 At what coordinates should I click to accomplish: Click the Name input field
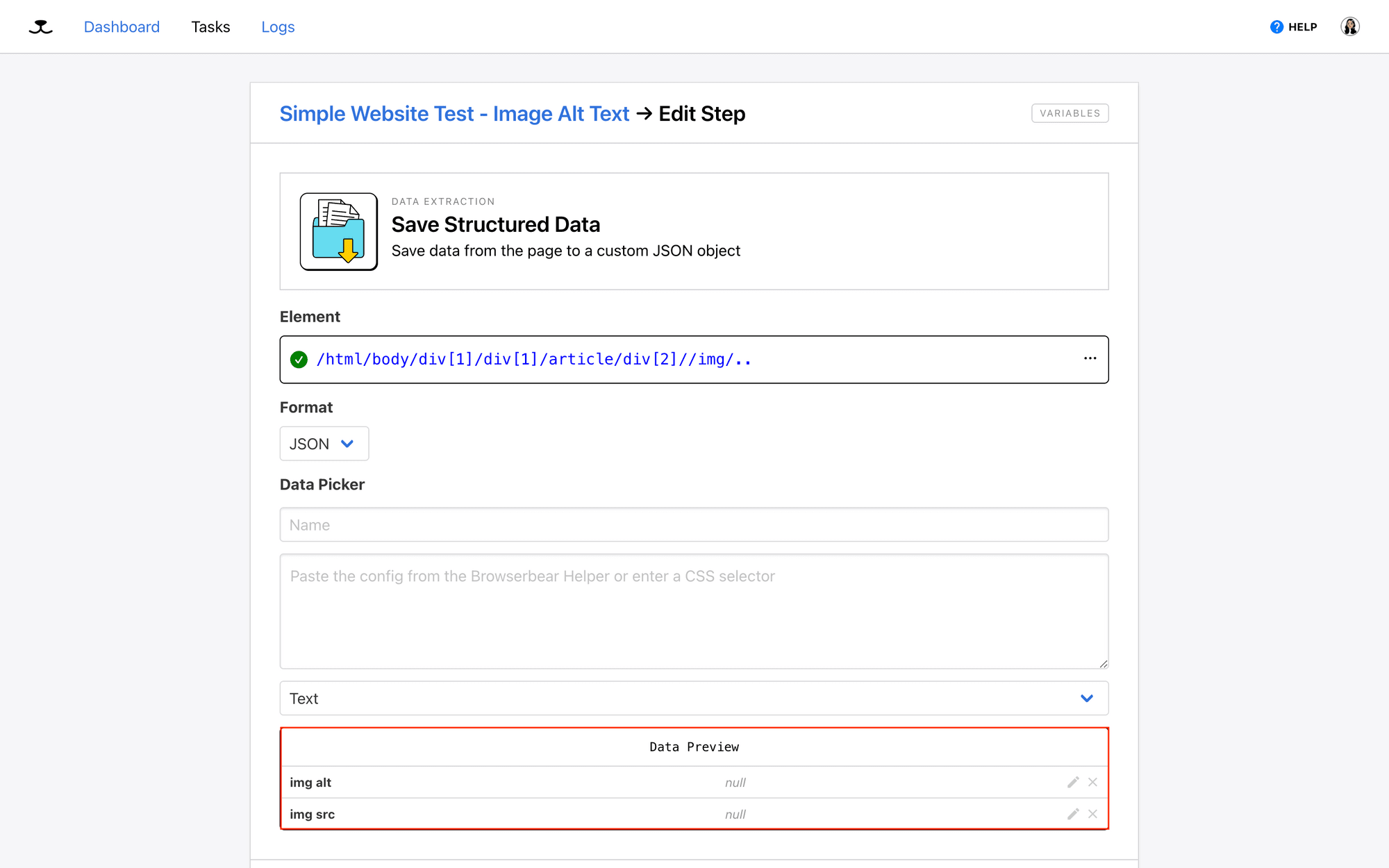point(694,525)
